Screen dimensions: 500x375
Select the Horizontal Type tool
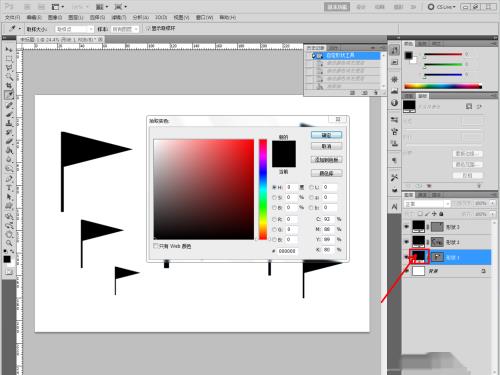tap(9, 188)
